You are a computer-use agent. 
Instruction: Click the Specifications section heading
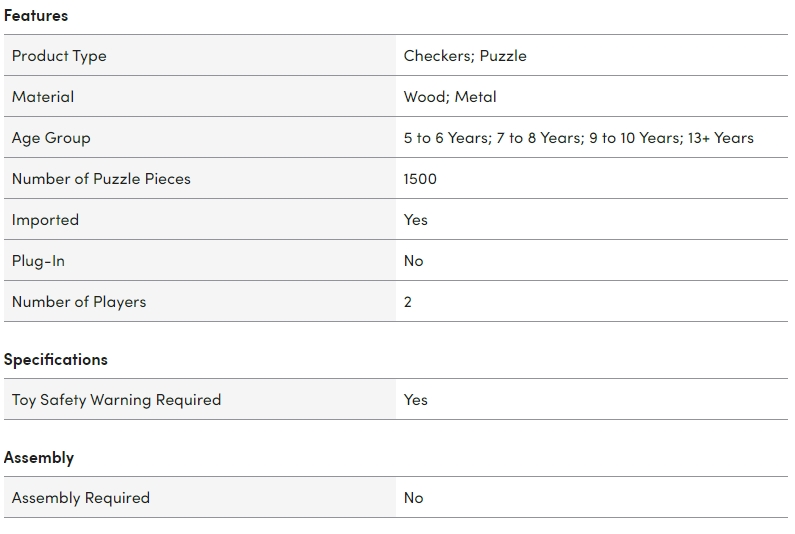click(x=56, y=360)
